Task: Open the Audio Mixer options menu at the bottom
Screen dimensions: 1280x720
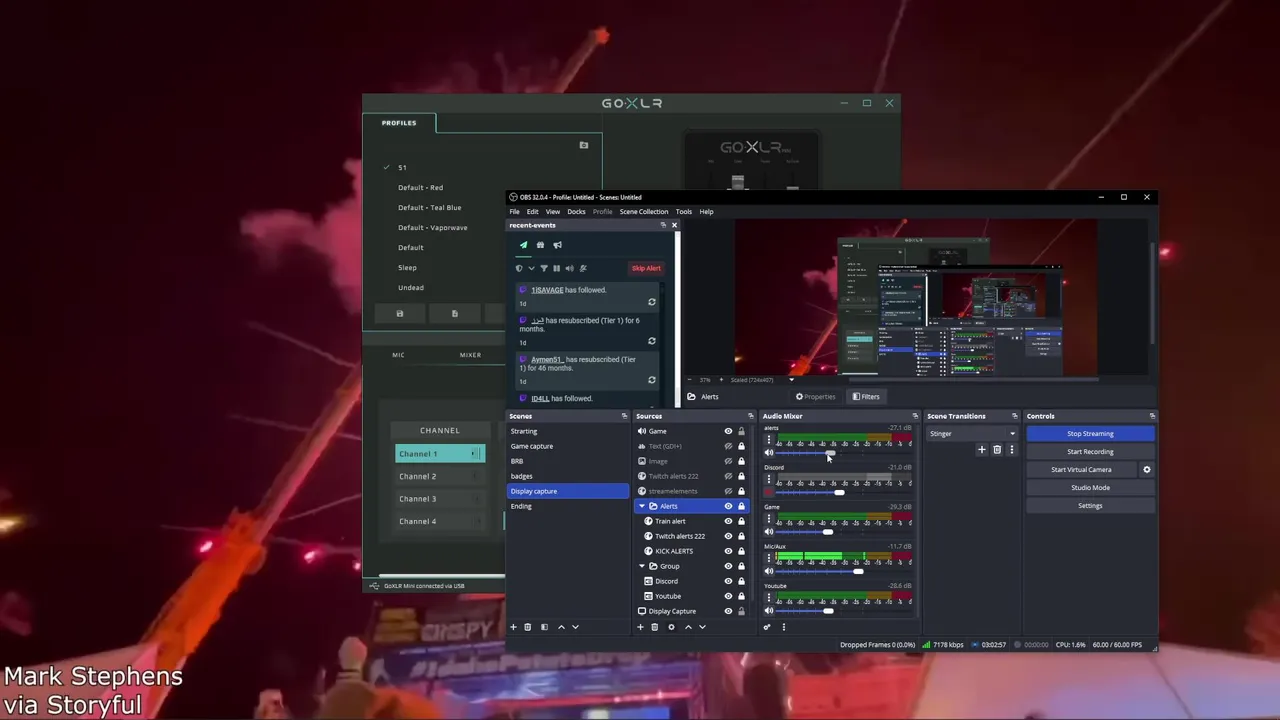Action: (783, 627)
